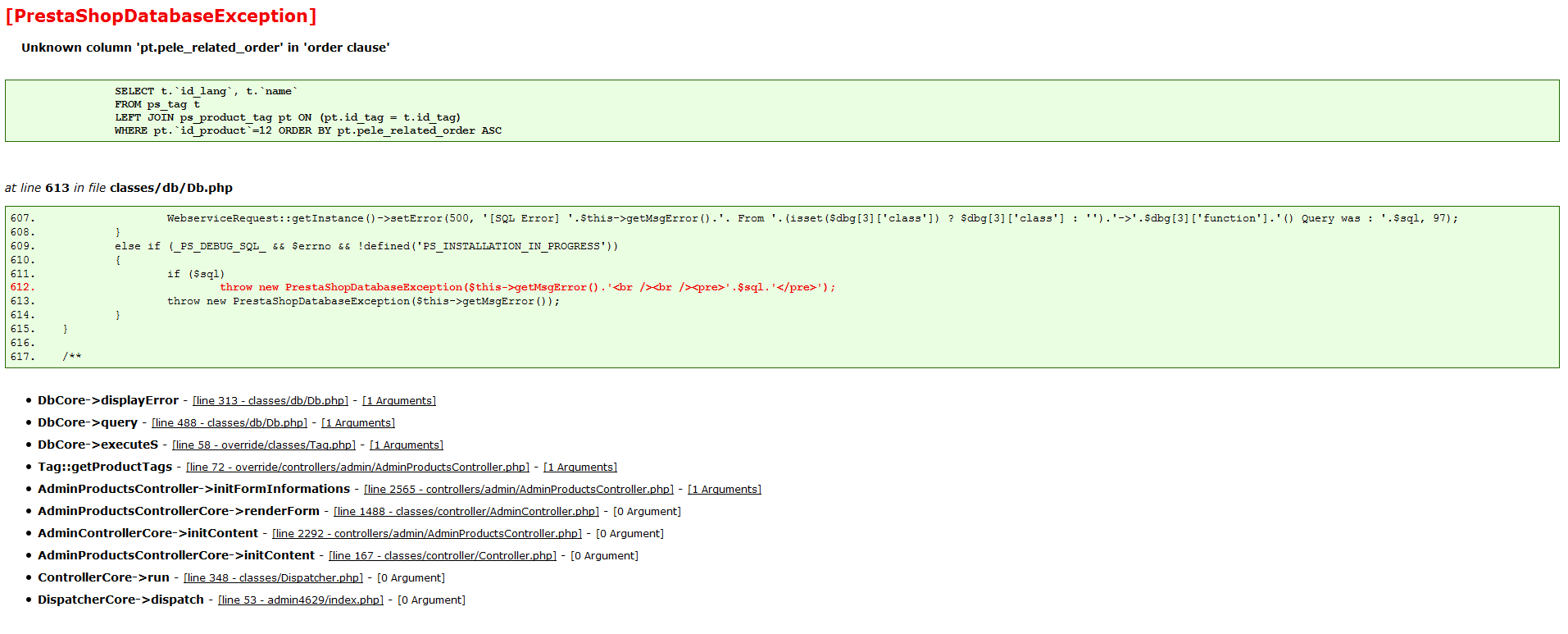Click the WHERE ... ORDER BY query line
The width and height of the screenshot is (1568, 634).
pos(308,130)
